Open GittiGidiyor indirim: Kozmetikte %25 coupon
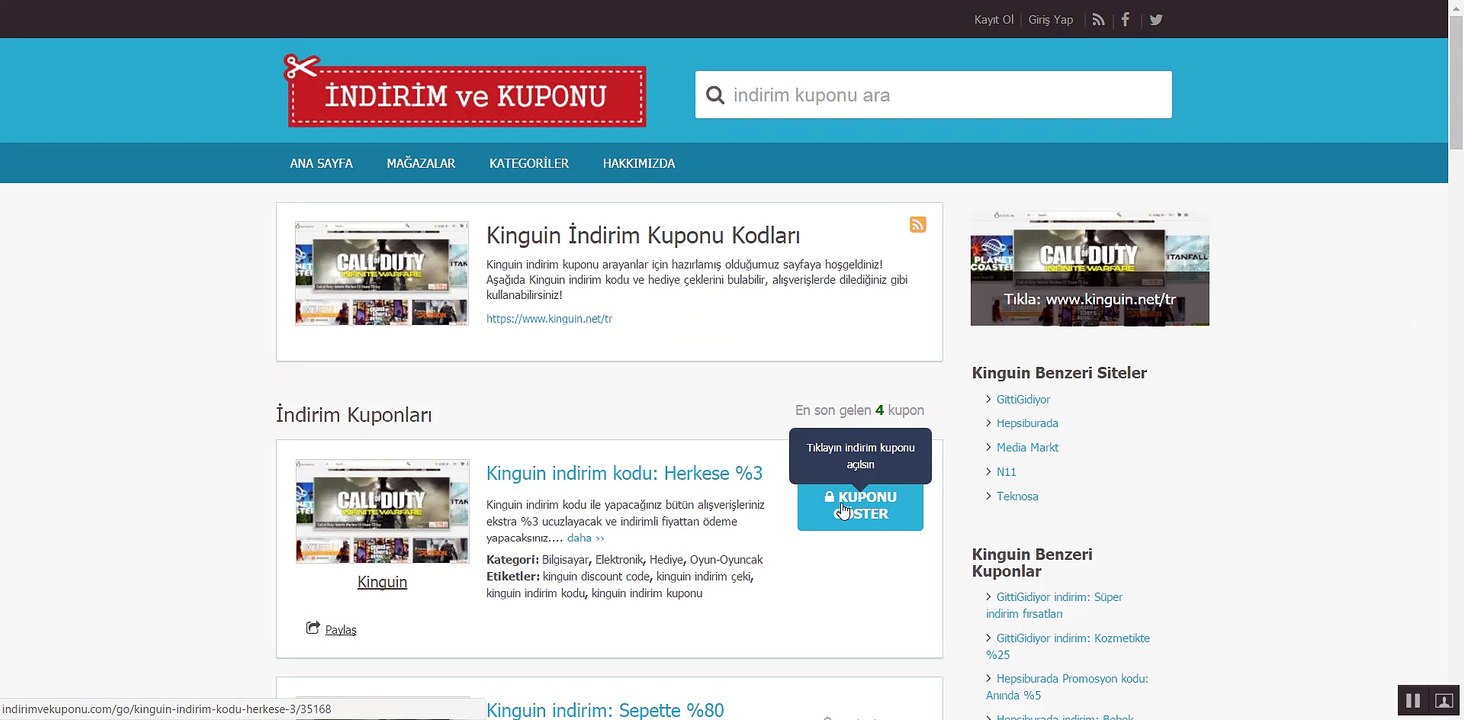The image size is (1464, 720). pyautogui.click(x=1068, y=646)
